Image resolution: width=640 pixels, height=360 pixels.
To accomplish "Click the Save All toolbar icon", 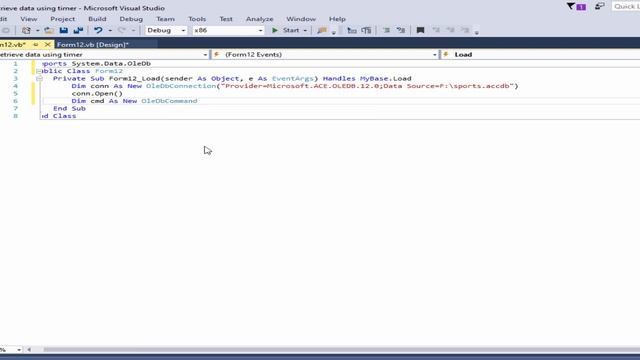I will [78, 30].
